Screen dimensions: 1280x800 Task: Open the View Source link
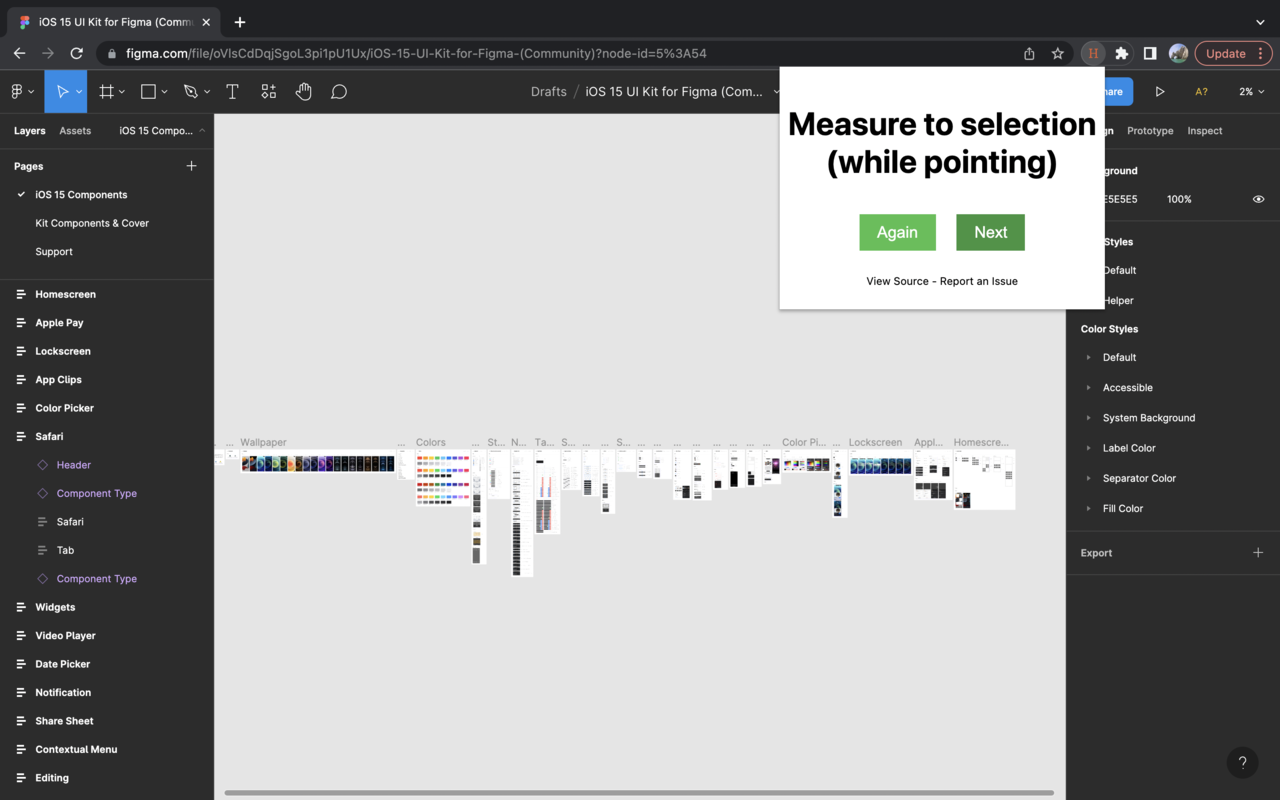click(x=897, y=281)
